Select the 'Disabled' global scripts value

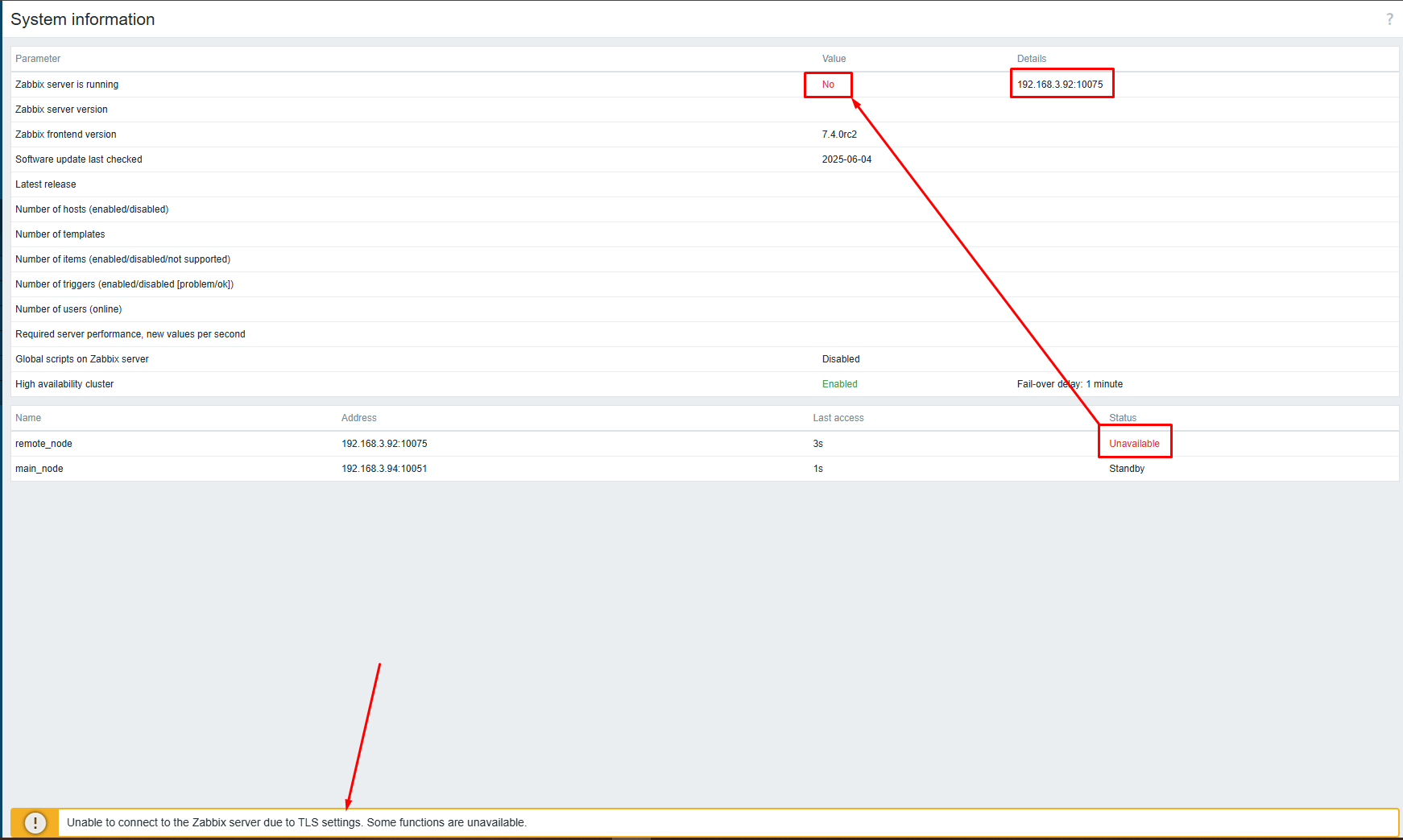pyautogui.click(x=841, y=359)
